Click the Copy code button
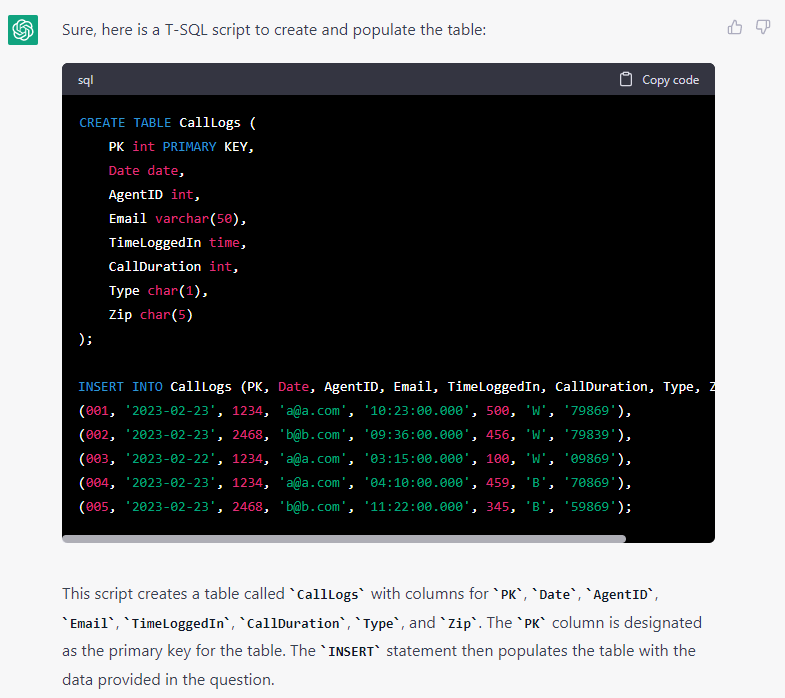This screenshot has height=698, width=785. (x=659, y=80)
